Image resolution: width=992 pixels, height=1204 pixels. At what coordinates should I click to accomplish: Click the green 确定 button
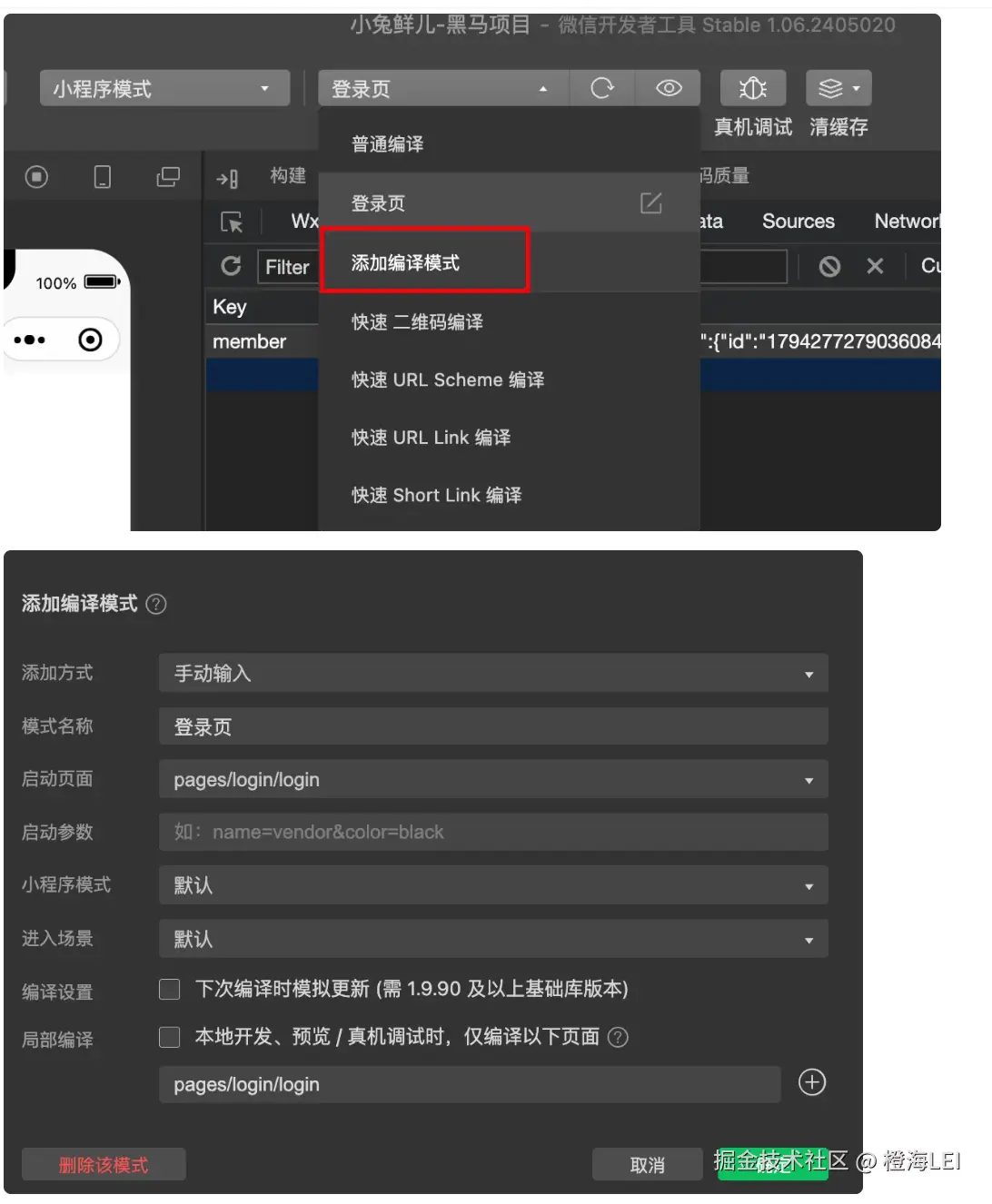click(772, 1165)
